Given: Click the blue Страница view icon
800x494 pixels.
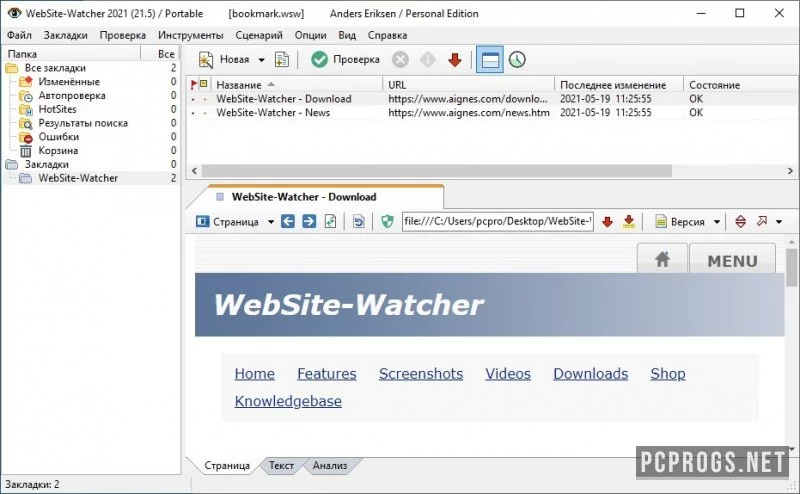Looking at the screenshot, I should [203, 221].
